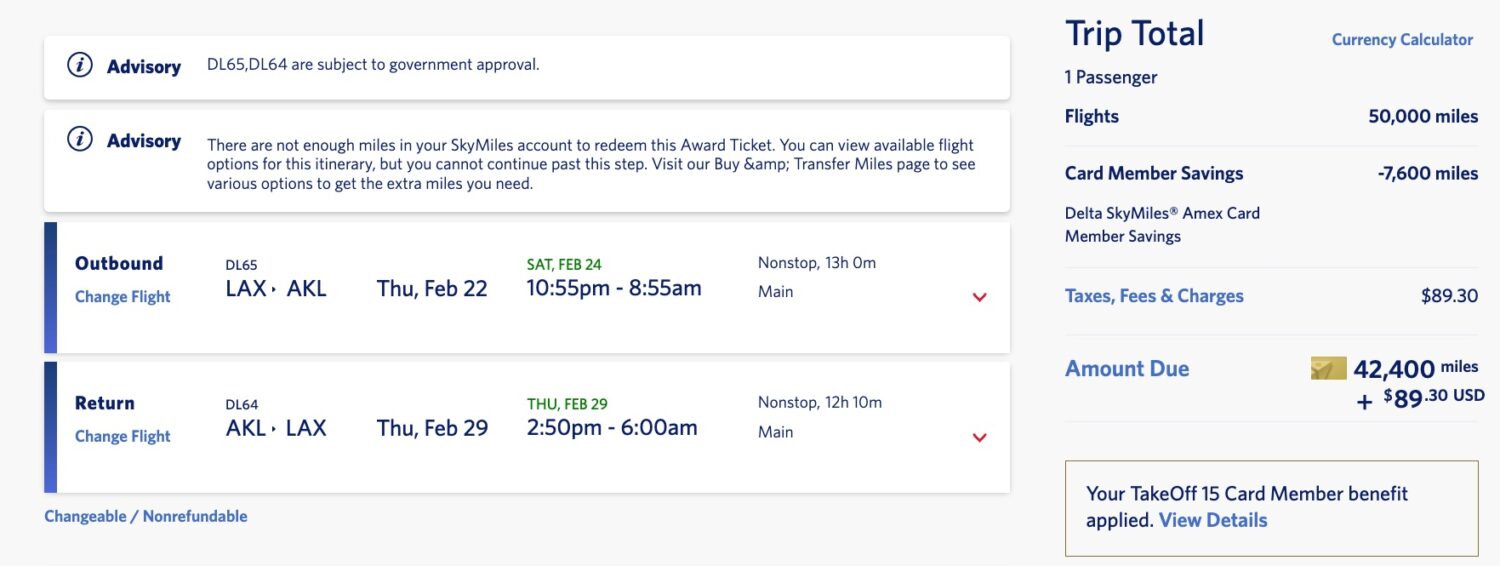Select the LAX to AKL outbound card

pyautogui.click(x=527, y=288)
